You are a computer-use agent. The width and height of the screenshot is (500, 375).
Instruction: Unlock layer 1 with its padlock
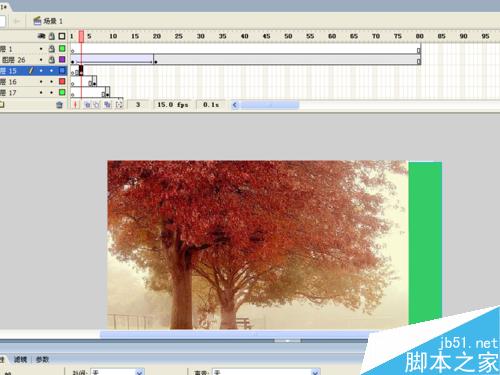52,49
